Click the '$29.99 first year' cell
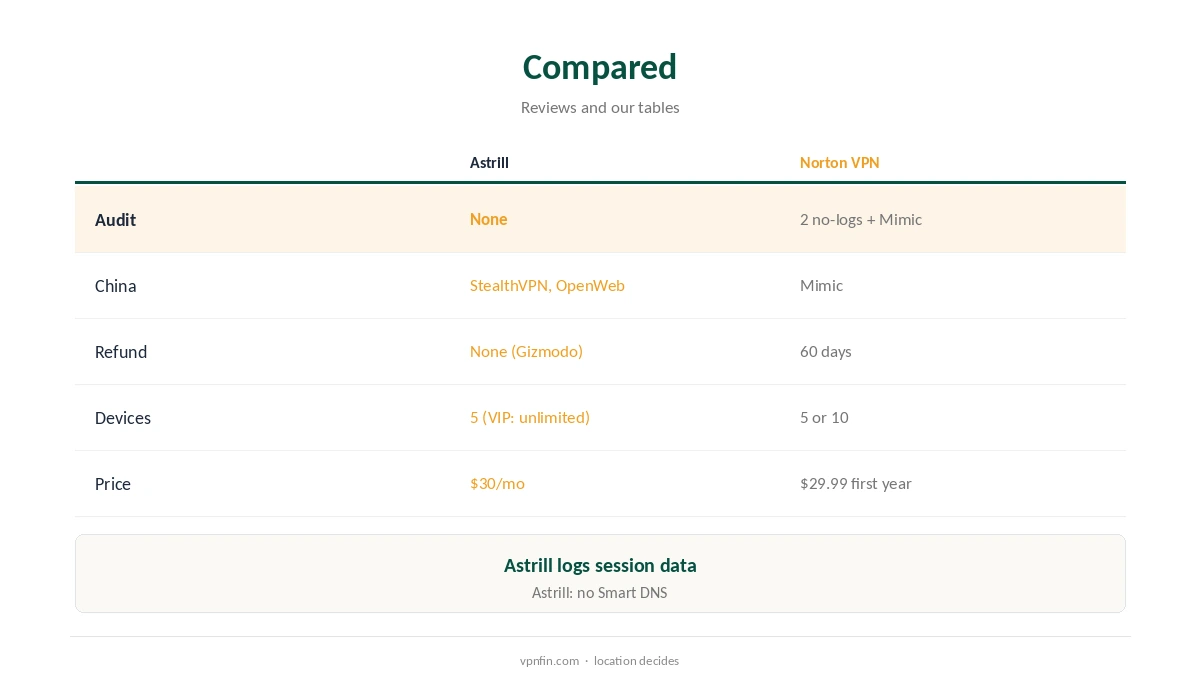Screen dimensions: 1200x680 [856, 483]
